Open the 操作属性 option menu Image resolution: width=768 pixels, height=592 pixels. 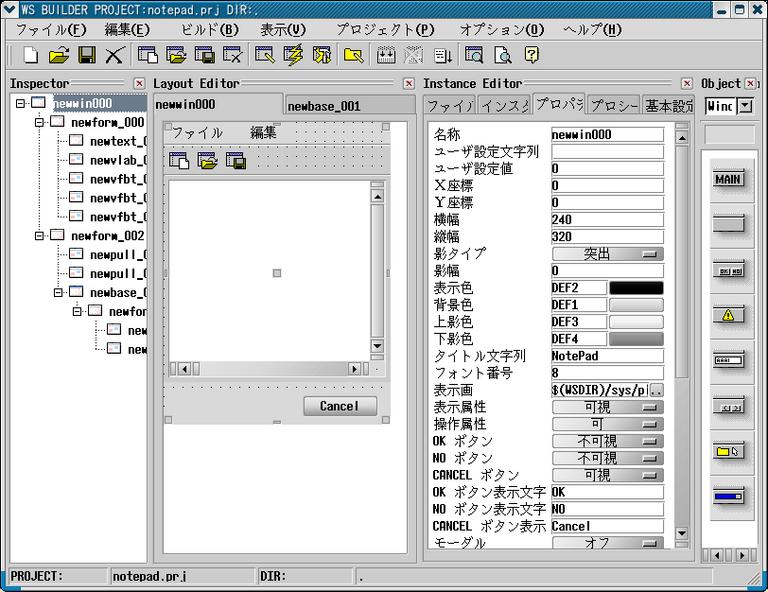(608, 424)
